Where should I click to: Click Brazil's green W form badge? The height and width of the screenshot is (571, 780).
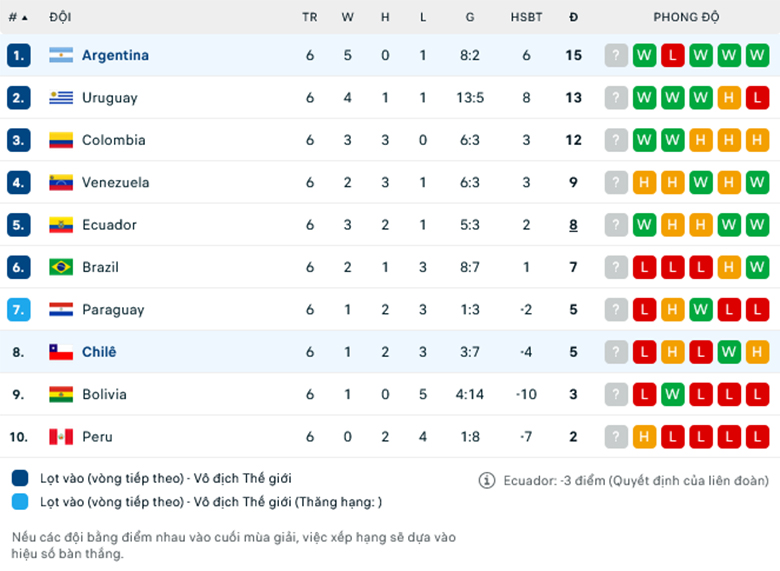coord(757,267)
